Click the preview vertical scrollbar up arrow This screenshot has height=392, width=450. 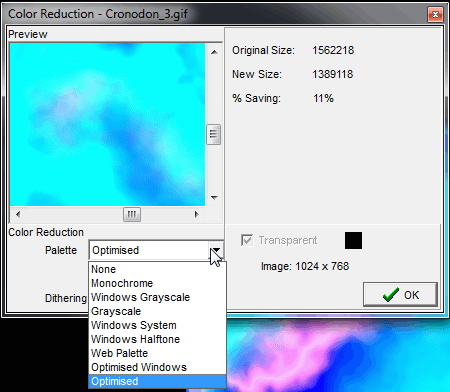click(214, 52)
